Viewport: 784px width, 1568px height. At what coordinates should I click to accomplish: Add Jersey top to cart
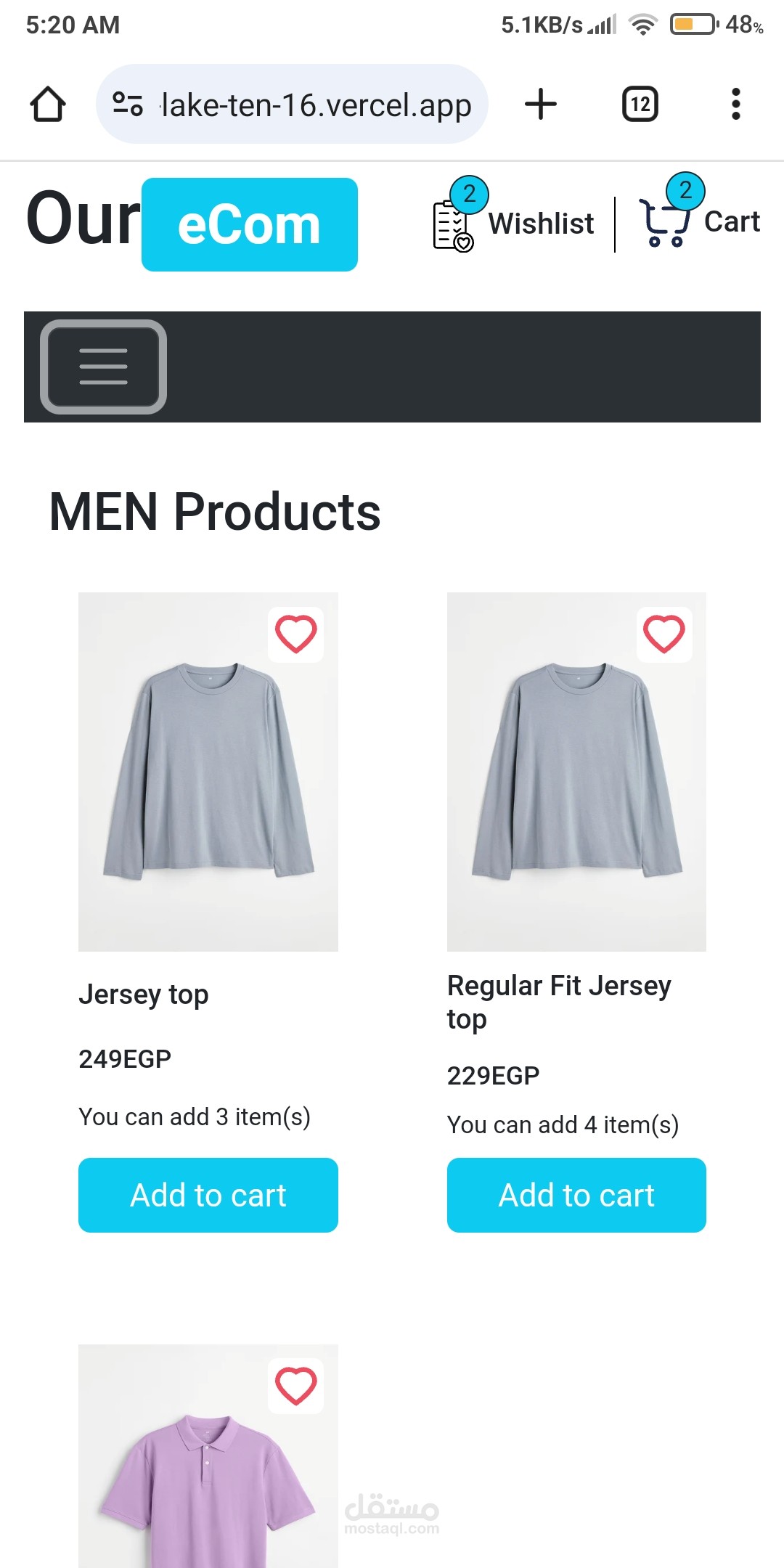click(x=208, y=1195)
